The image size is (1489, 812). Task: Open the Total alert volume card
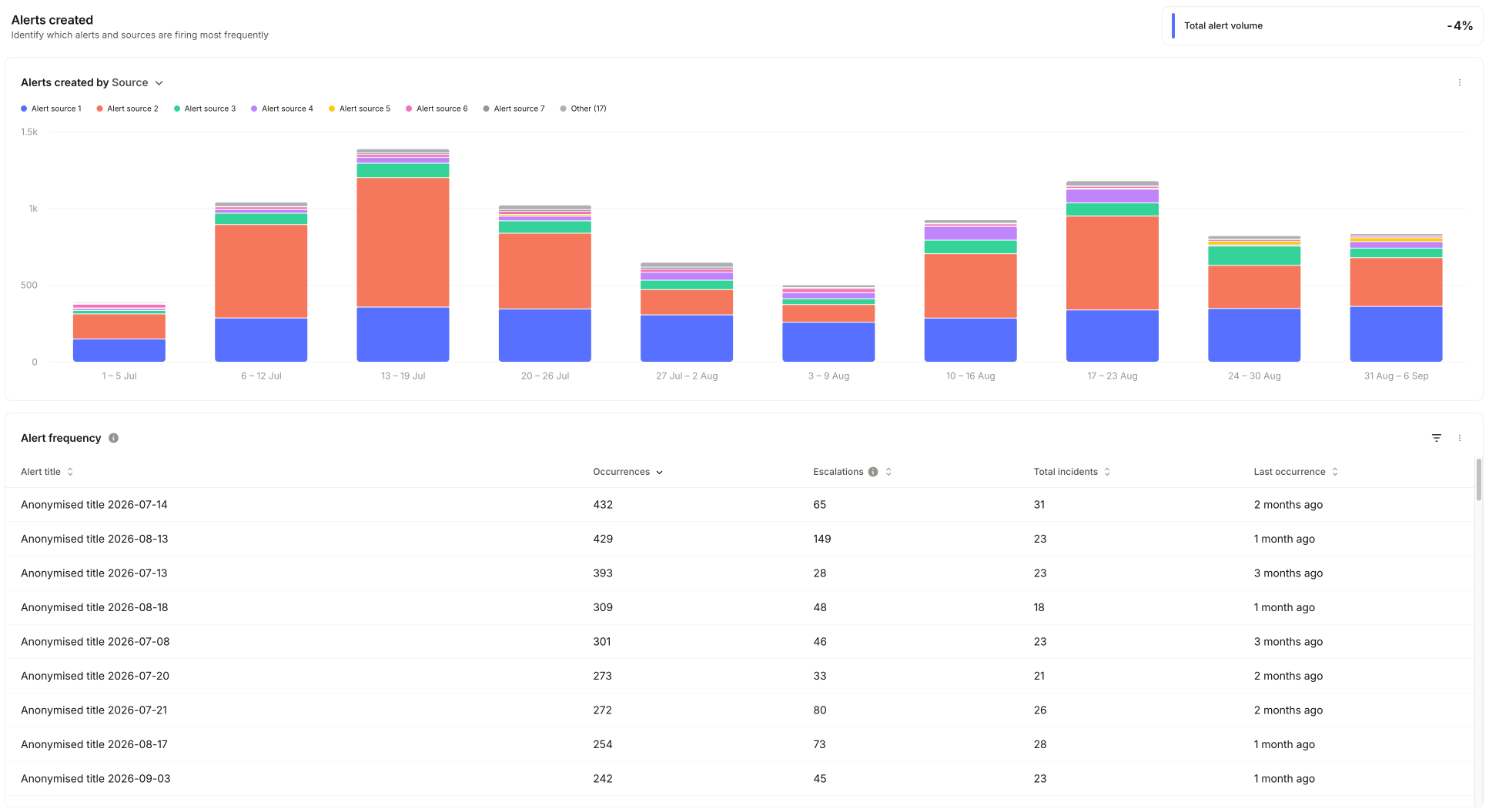point(1322,26)
